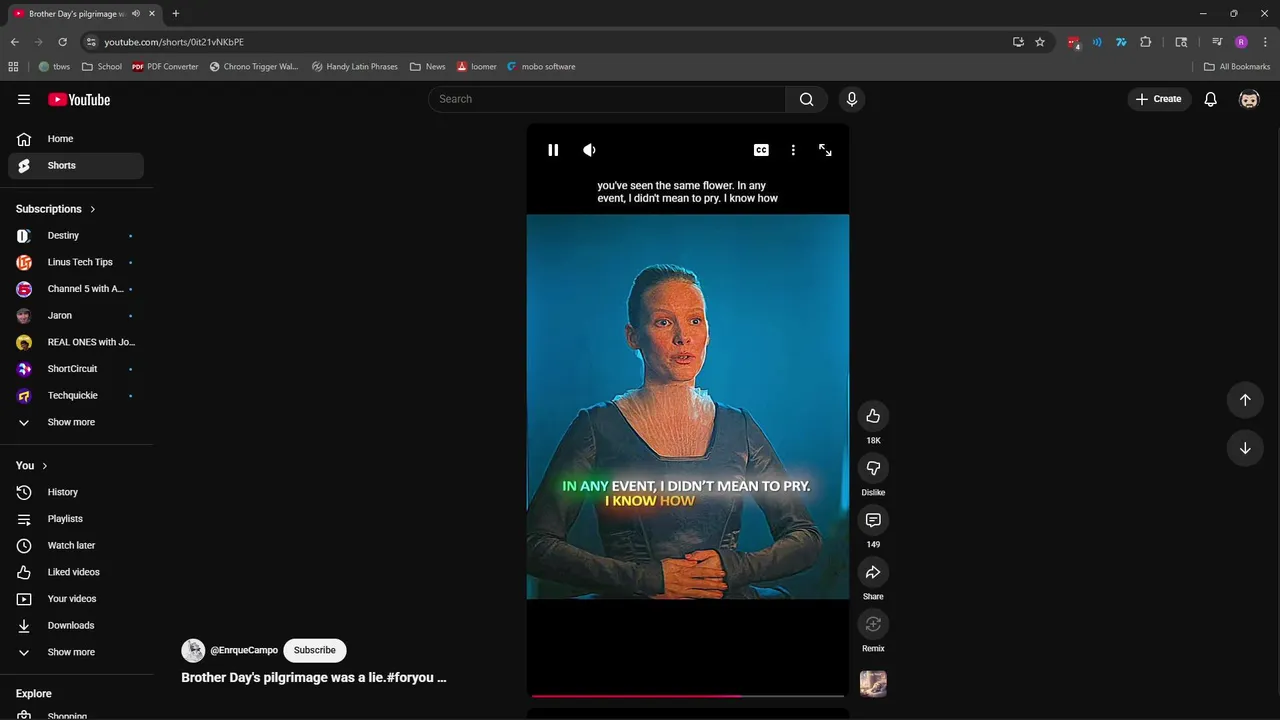
Task: Open the News bookmarks folder
Action: (x=428, y=67)
